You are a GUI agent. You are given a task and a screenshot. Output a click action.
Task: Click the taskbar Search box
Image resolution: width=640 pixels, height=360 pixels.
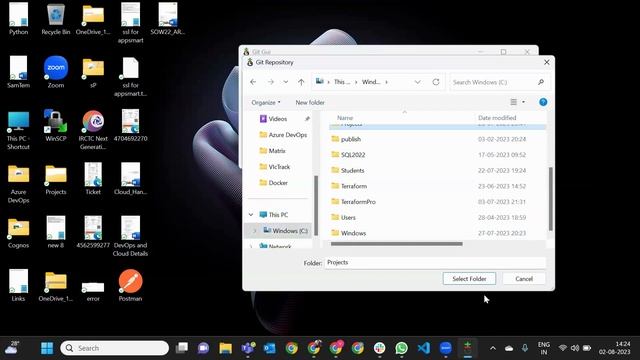pos(115,348)
